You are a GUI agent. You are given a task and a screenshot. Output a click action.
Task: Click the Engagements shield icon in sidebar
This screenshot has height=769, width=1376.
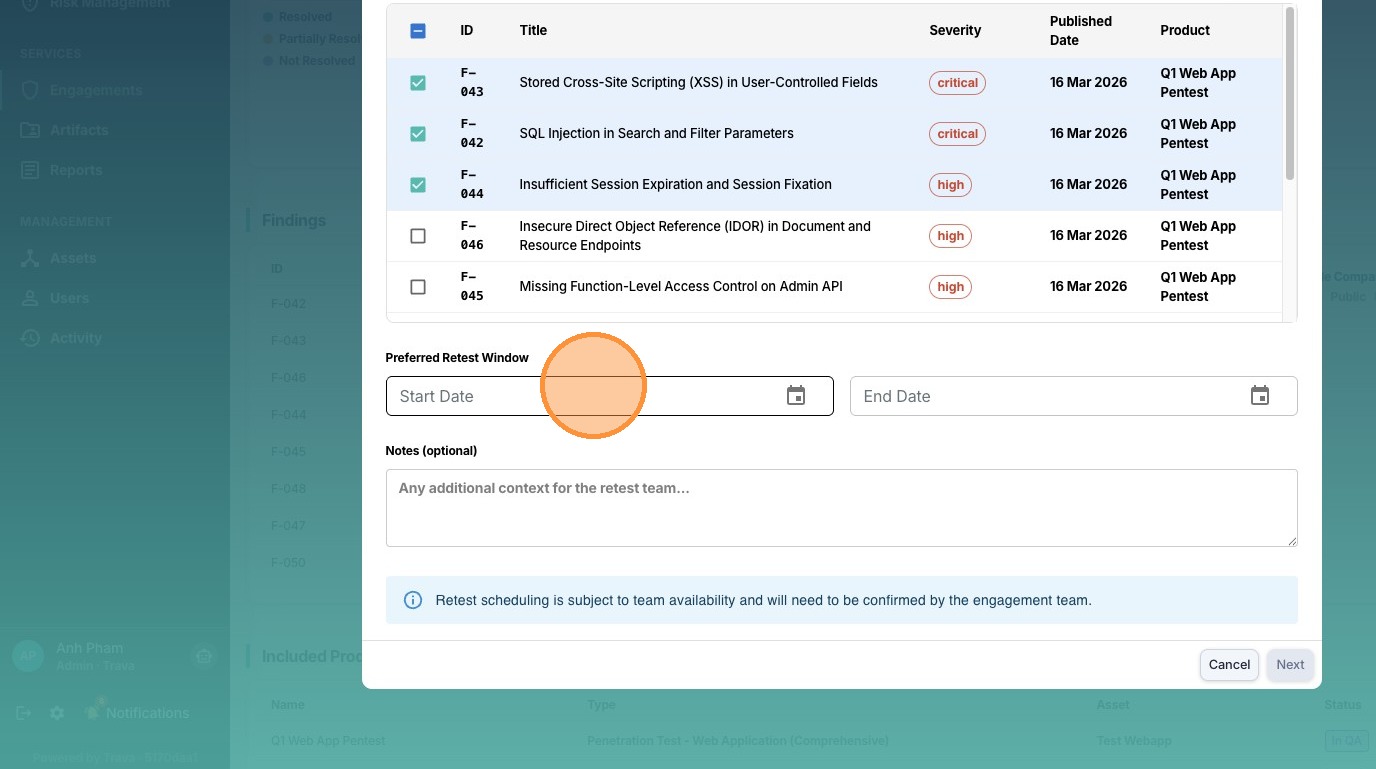coord(30,90)
